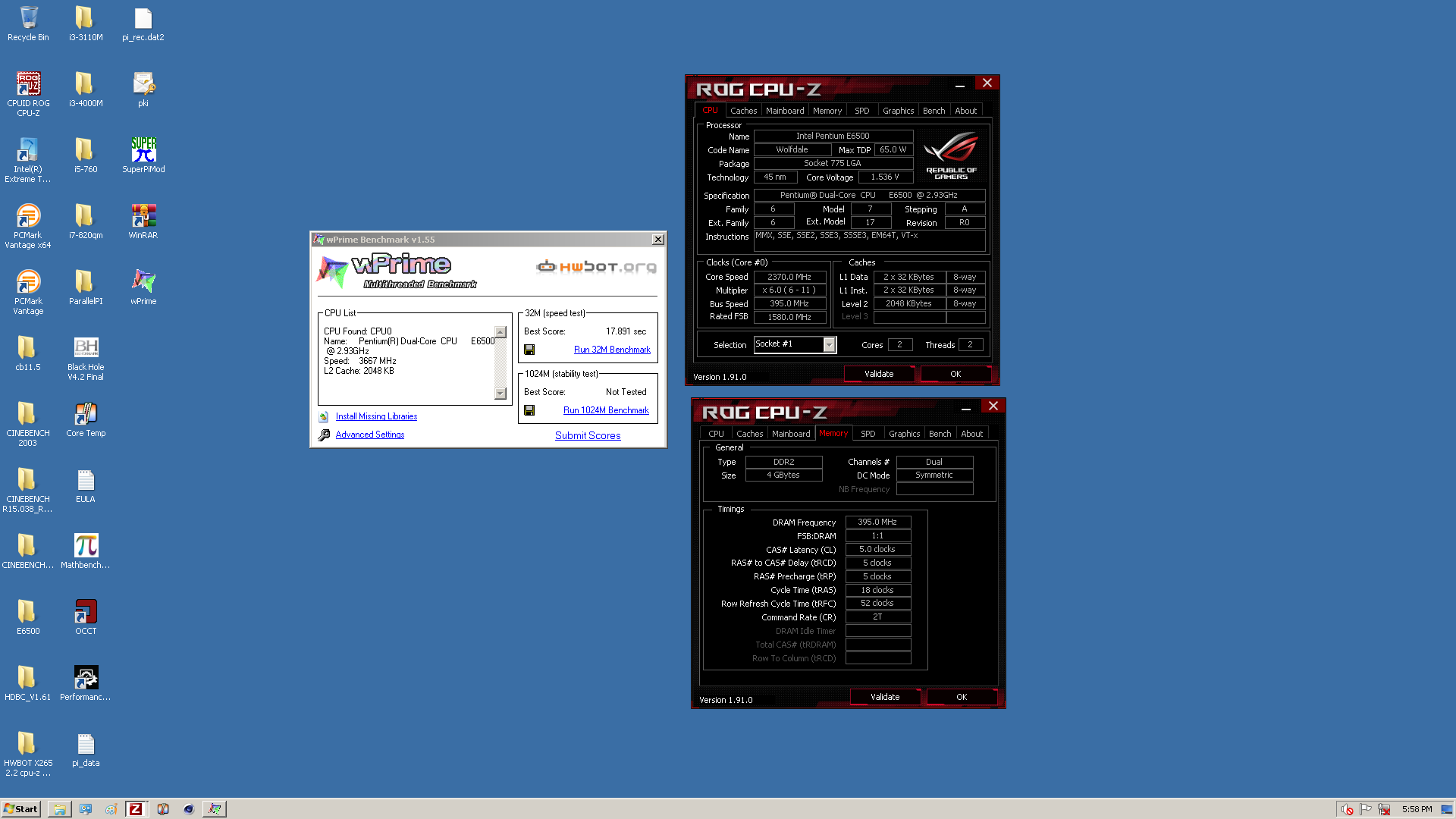Open the Recycle Bin icon
The image size is (1456, 819).
point(28,24)
